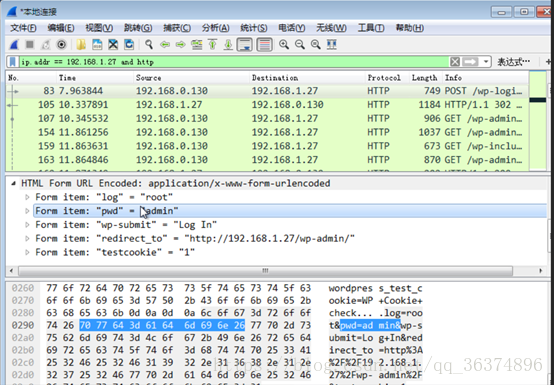554x385 pixels.
Task: Open capture options gear icon
Action: tap(61, 45)
